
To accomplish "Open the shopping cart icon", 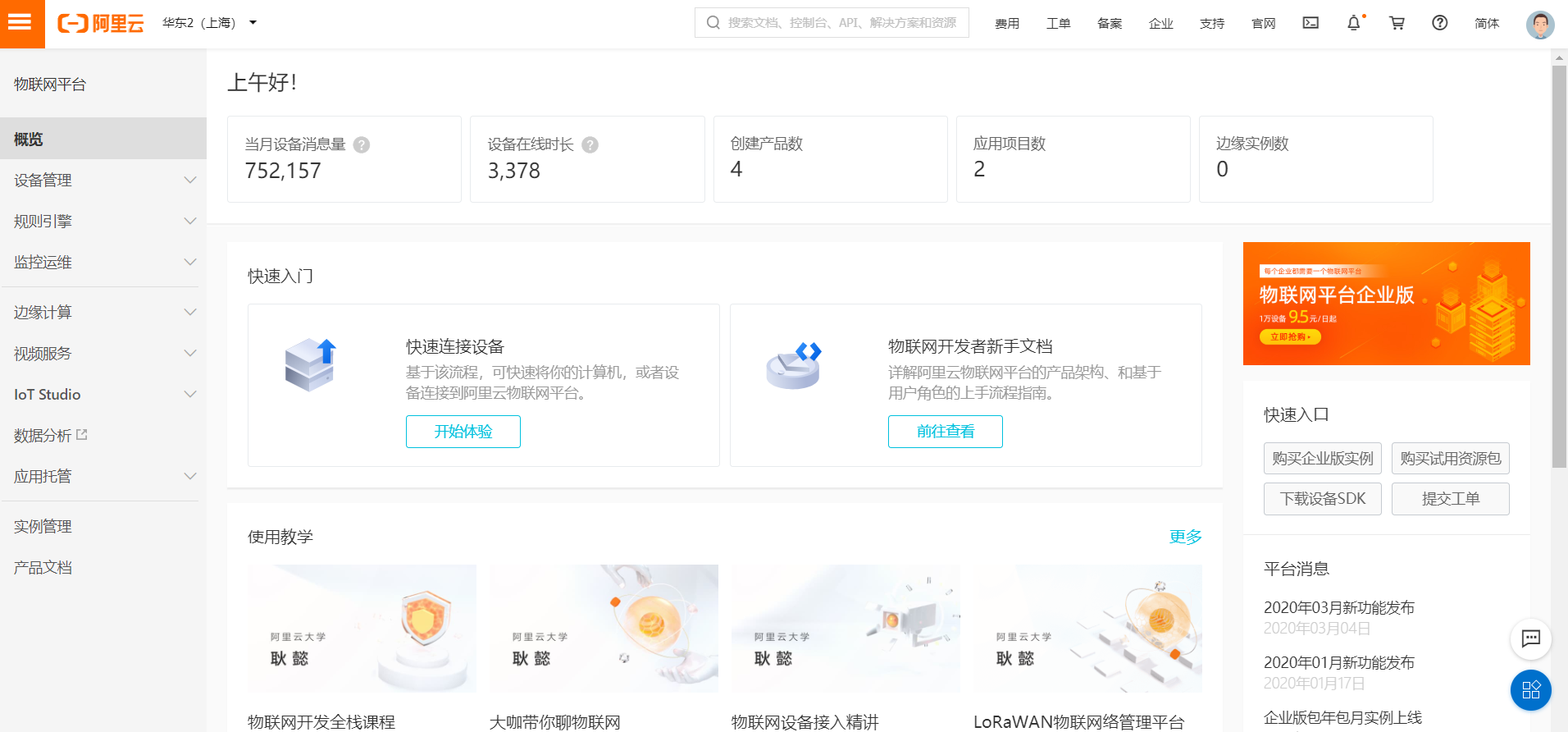I will tap(1397, 23).
